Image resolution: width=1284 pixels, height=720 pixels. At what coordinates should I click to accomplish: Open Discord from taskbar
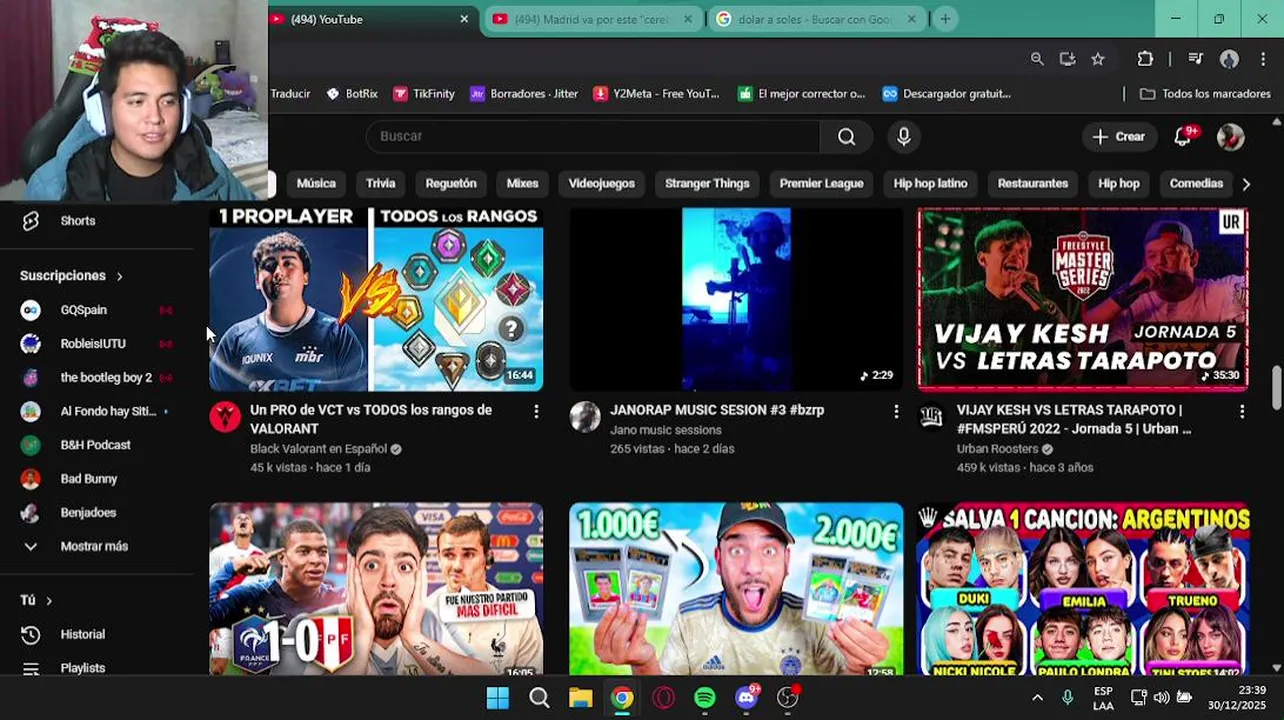pos(746,698)
